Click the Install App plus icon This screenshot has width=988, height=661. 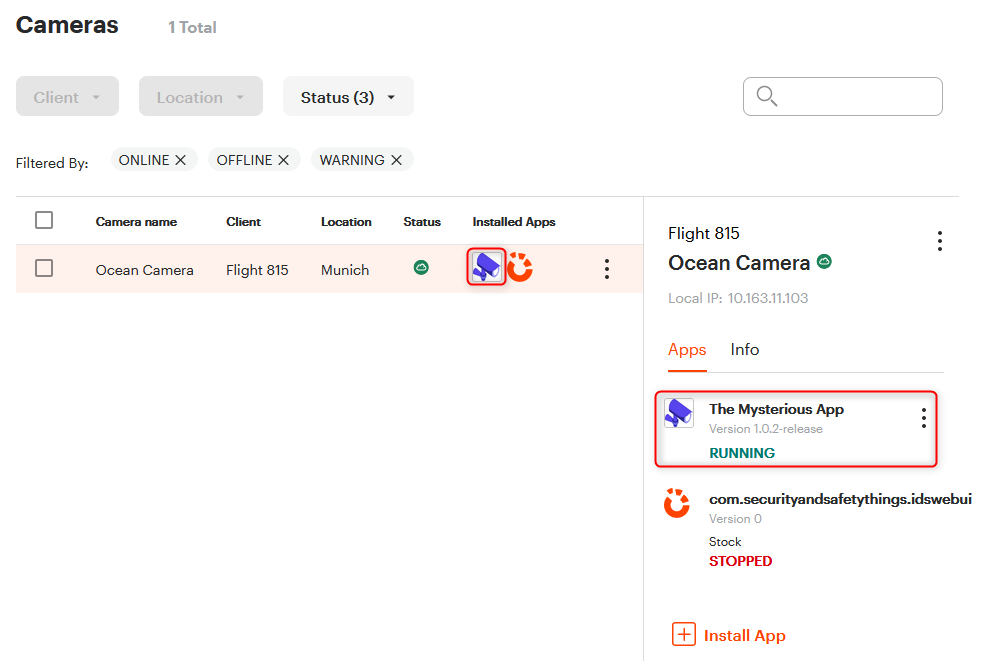coord(684,635)
